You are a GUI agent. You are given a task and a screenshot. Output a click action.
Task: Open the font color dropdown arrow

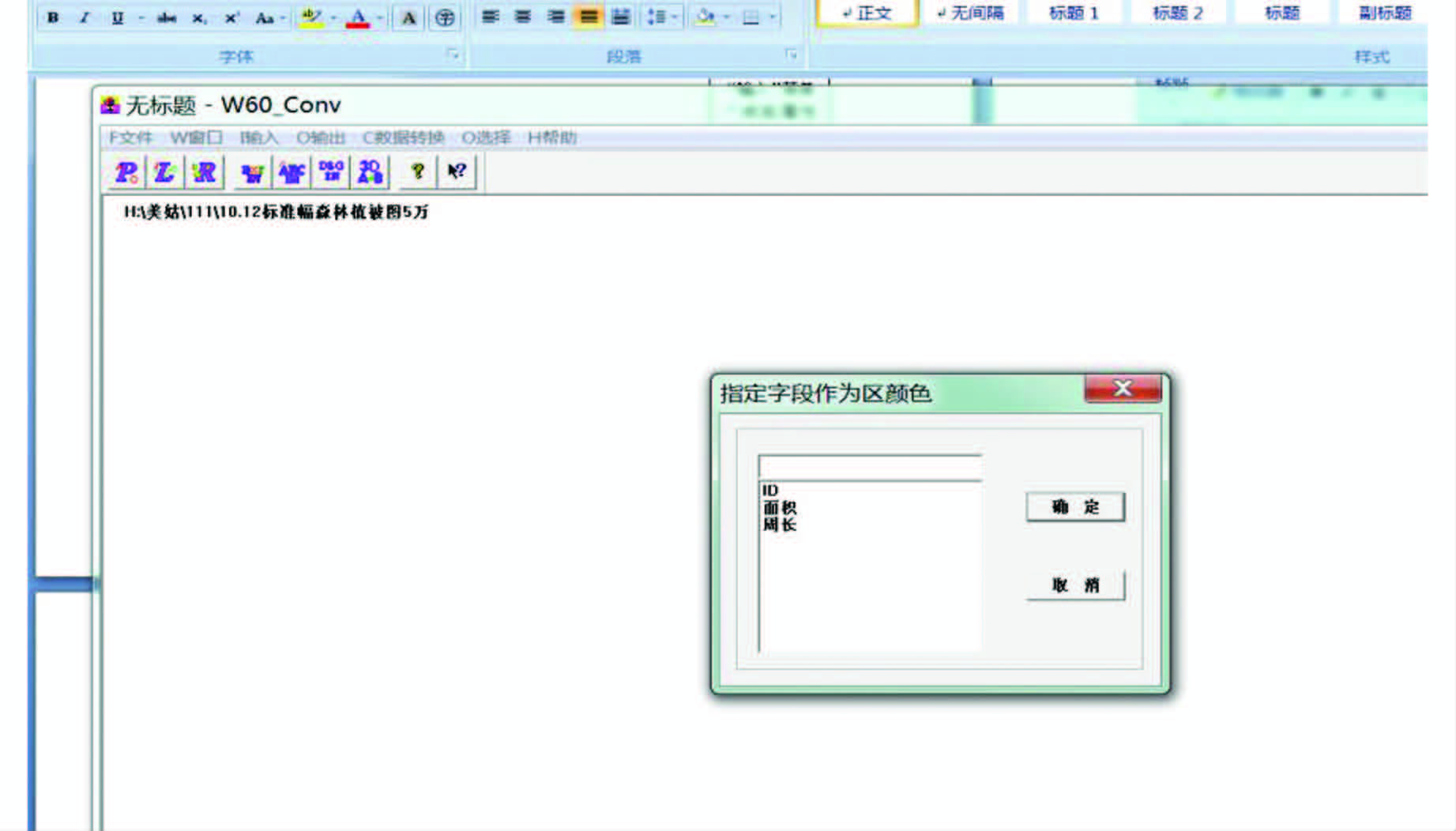coord(380,17)
